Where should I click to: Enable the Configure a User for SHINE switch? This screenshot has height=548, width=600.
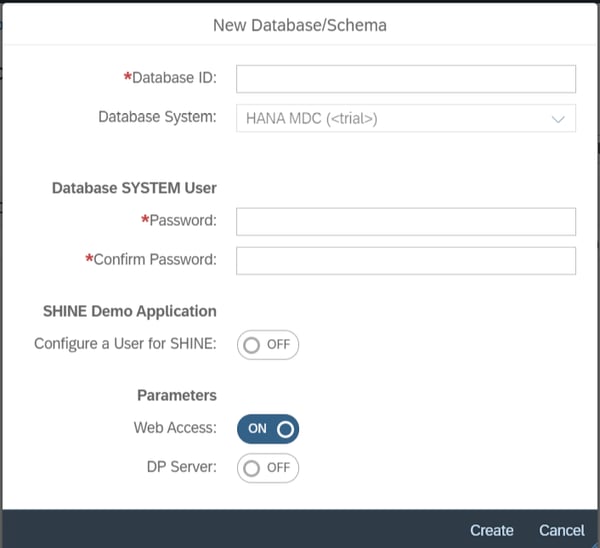pyautogui.click(x=268, y=345)
